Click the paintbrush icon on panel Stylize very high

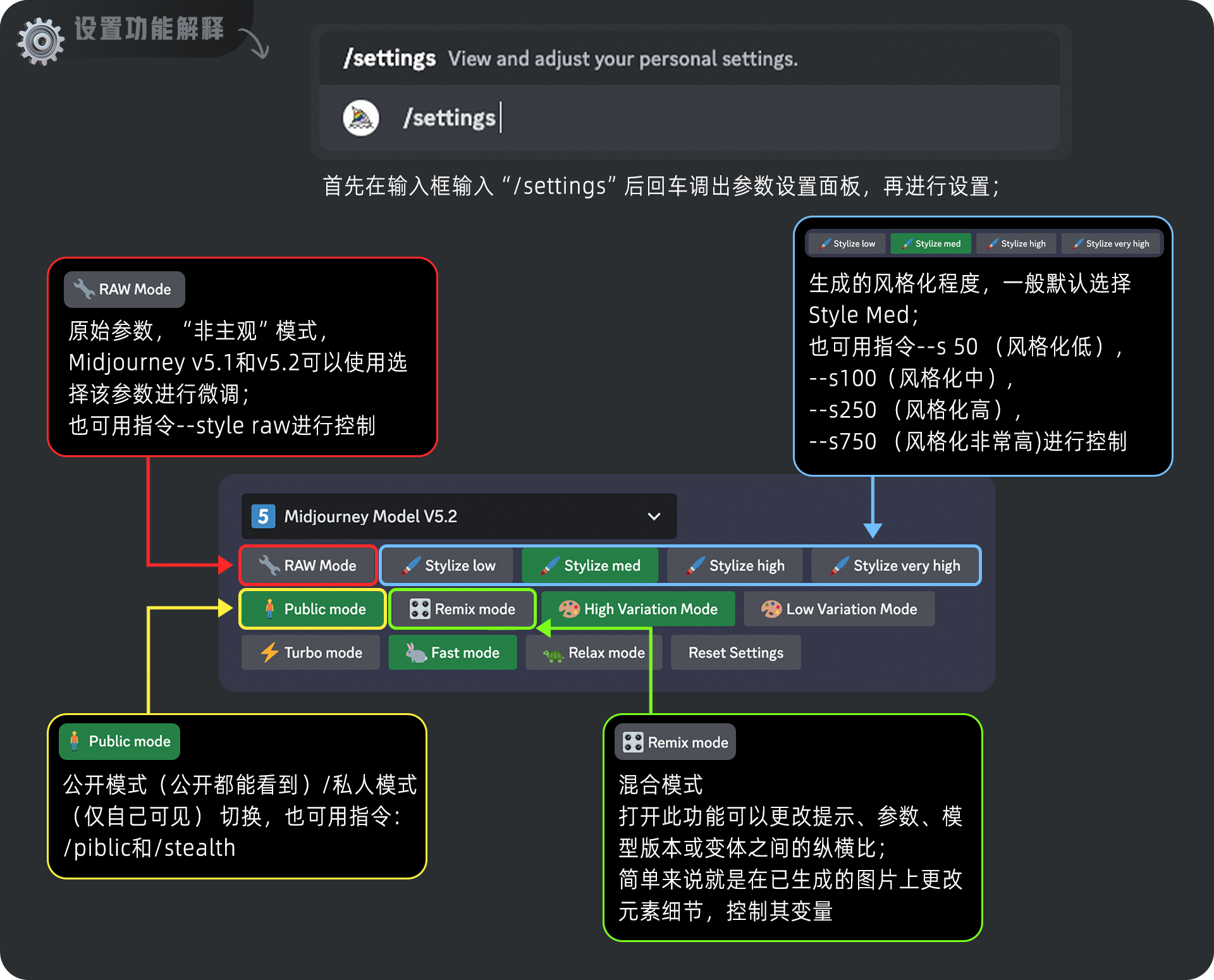840,565
